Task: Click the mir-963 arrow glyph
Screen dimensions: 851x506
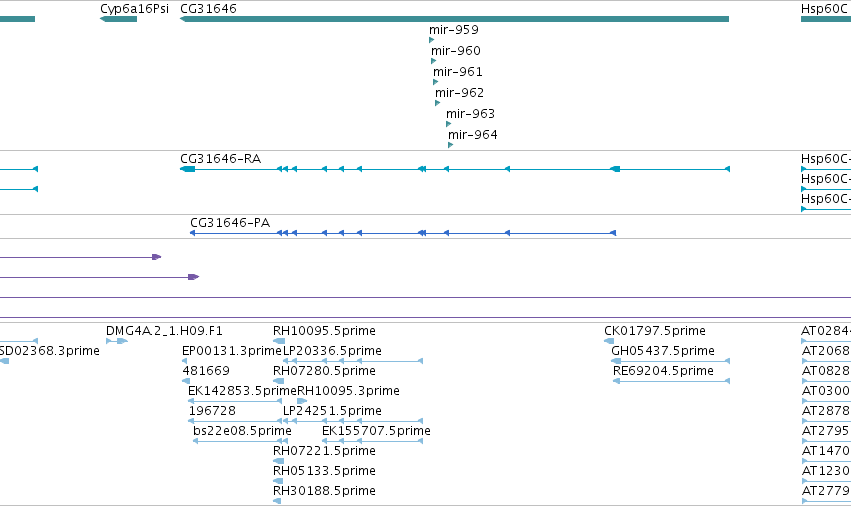Action: coord(448,124)
